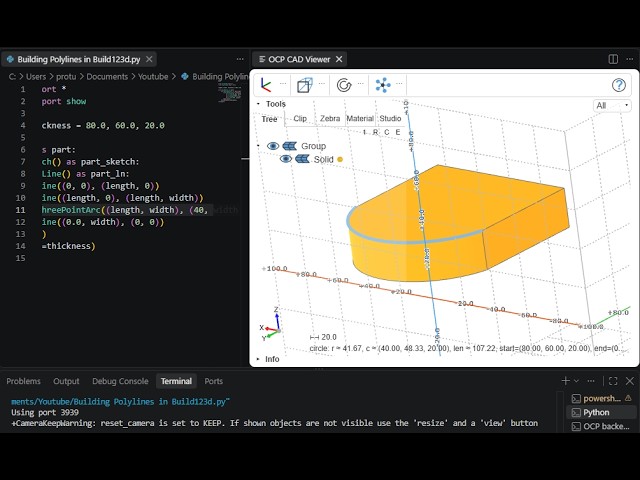Close the Building Polylines in Build123d.py tab
The height and width of the screenshot is (480, 640).
pos(149,59)
